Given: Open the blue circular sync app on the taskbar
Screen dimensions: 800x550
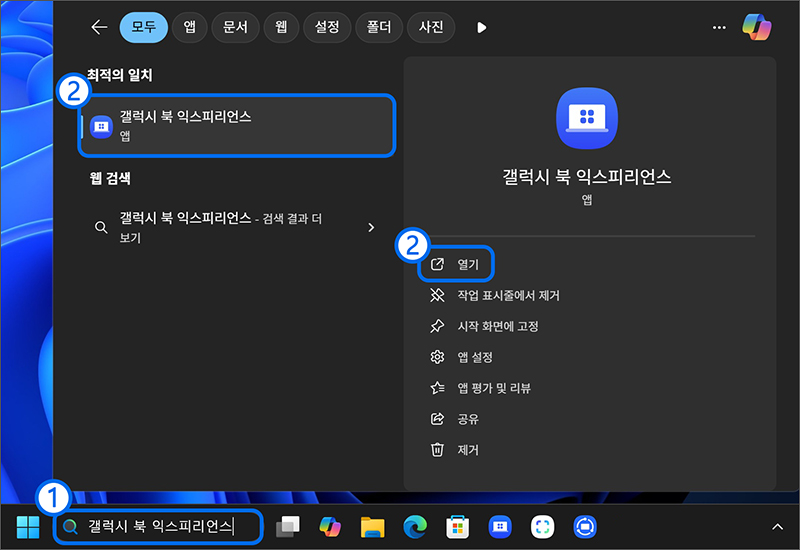Looking at the screenshot, I should coord(585,527).
